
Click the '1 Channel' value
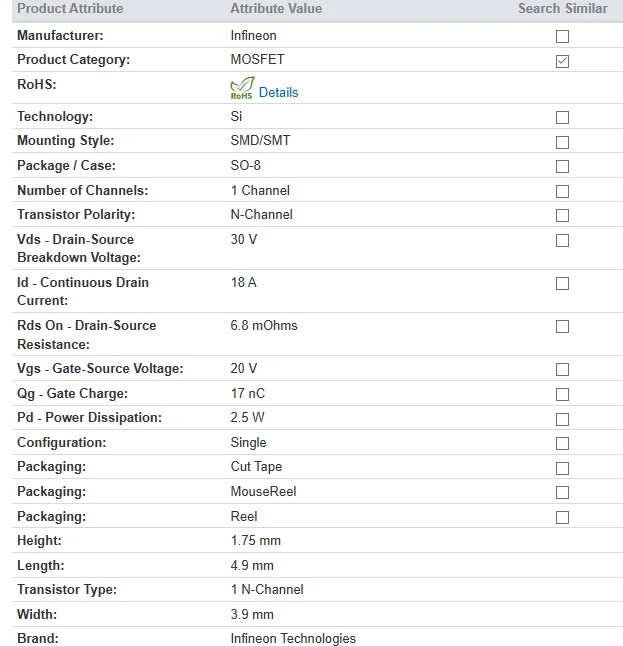tap(260, 190)
